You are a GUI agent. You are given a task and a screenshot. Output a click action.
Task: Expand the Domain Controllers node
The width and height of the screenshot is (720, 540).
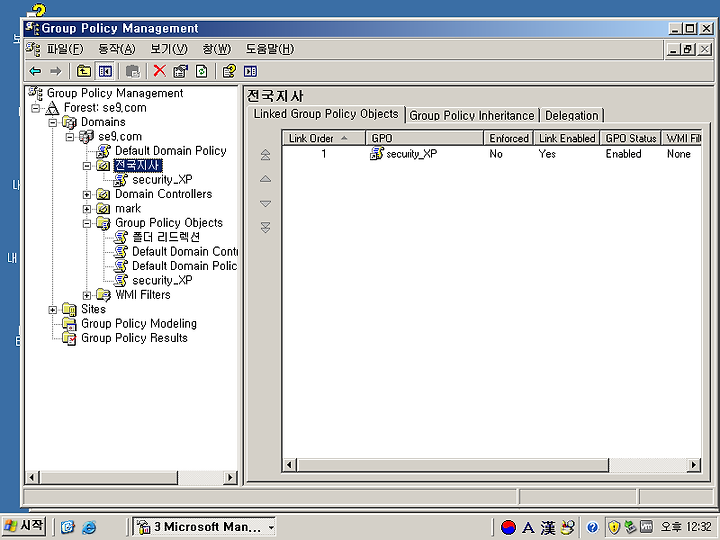[x=87, y=195]
